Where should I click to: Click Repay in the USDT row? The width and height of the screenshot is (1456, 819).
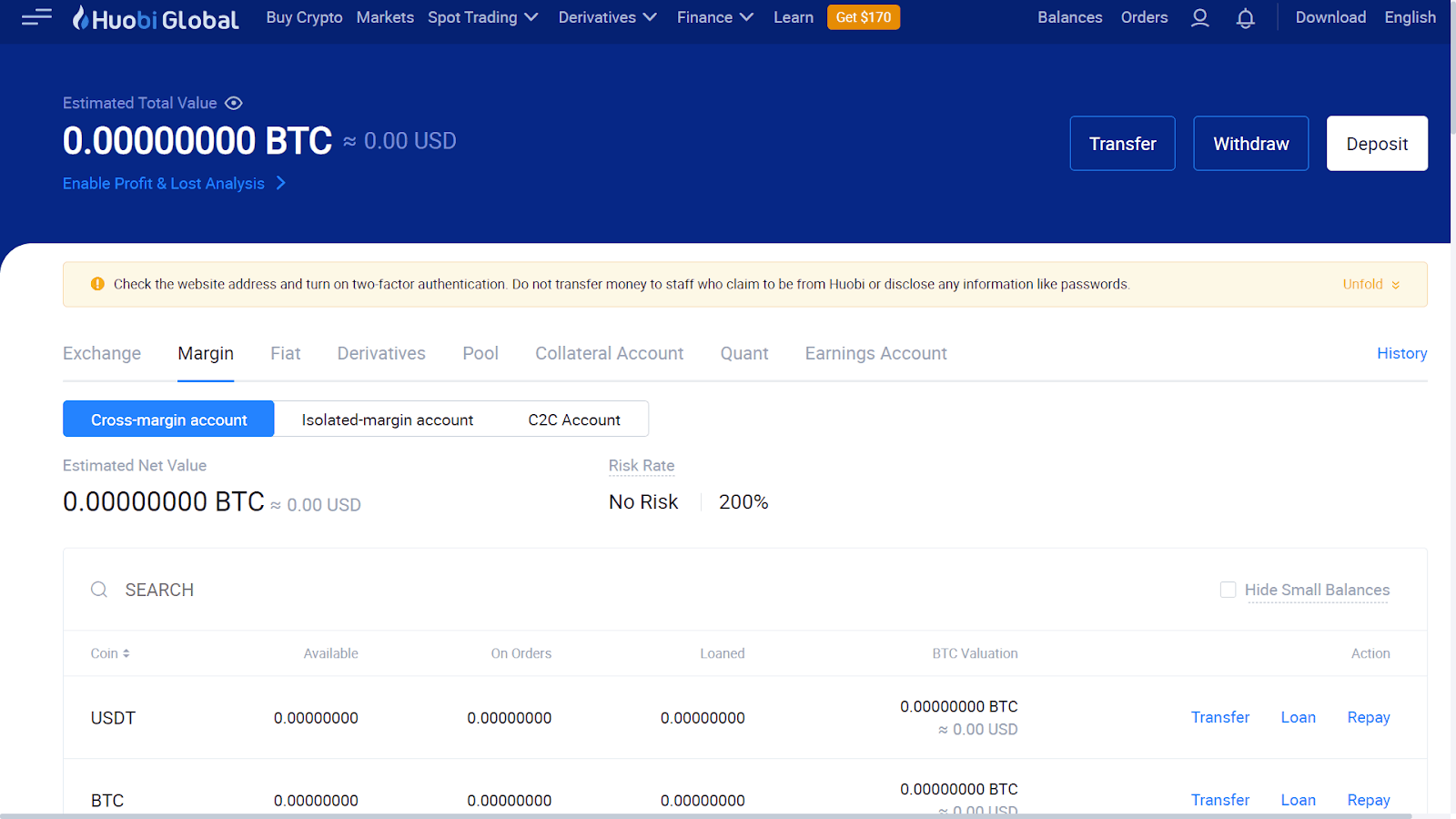coord(1369,717)
